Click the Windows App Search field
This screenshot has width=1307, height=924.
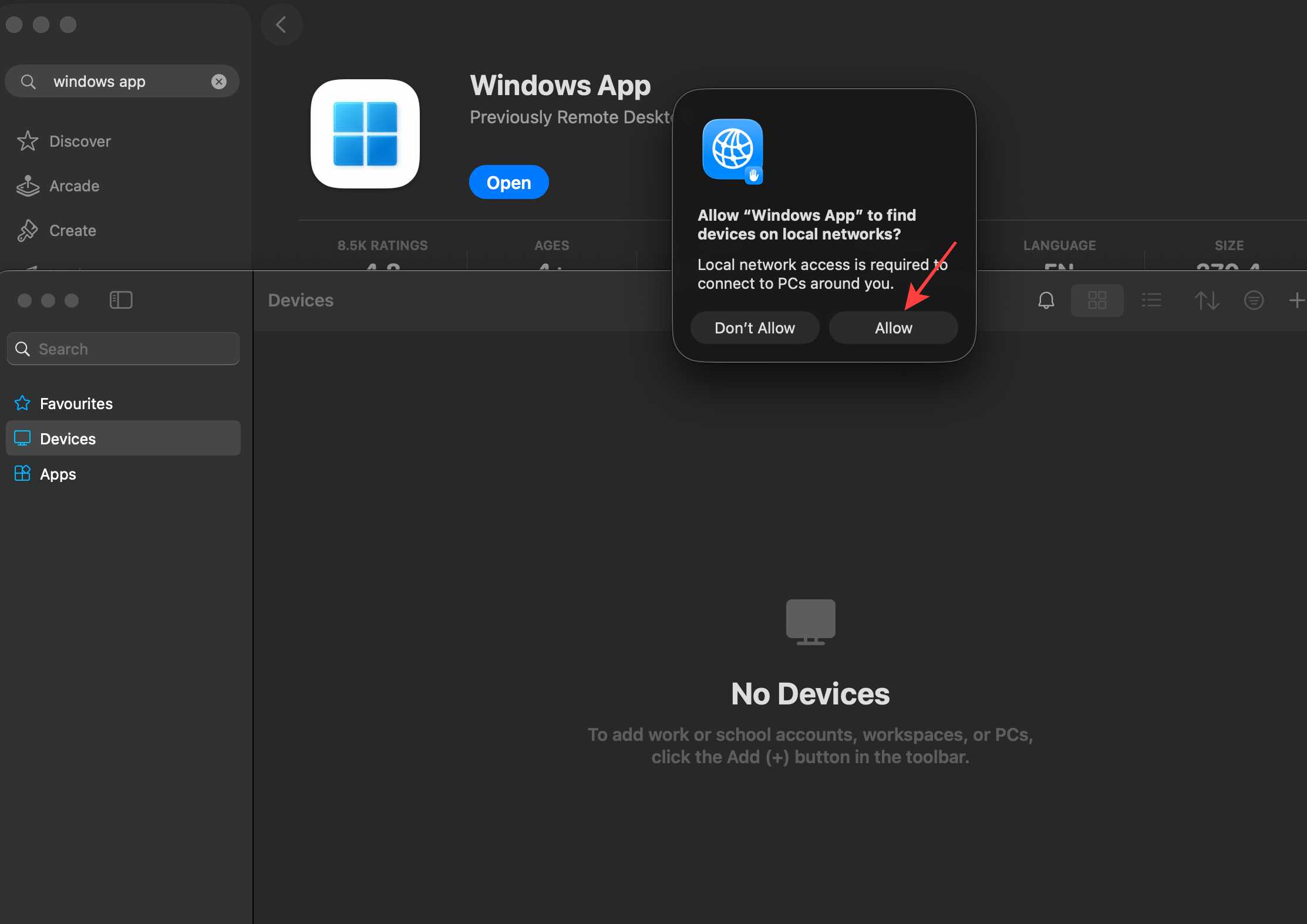pos(123,349)
